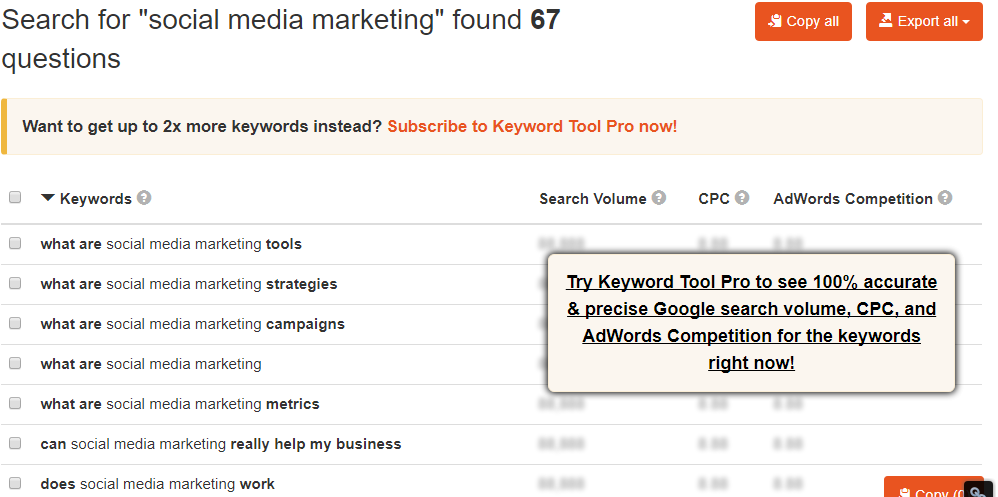This screenshot has width=998, height=497.
Task: Select checkbox for 'social media marketing strategies'
Action: click(x=15, y=283)
